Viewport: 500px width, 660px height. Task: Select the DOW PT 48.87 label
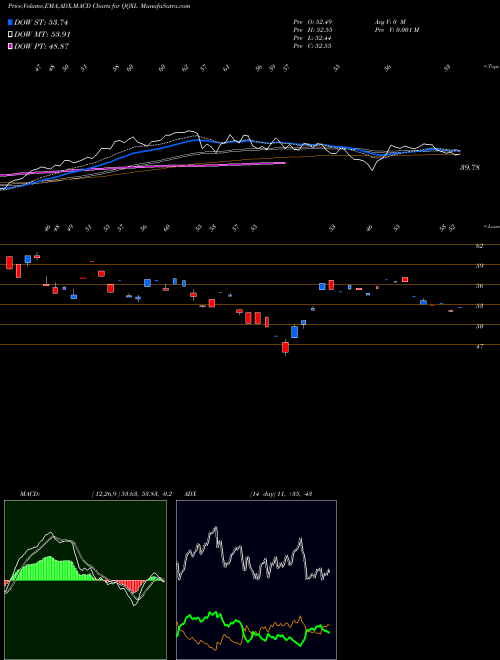pos(41,46)
